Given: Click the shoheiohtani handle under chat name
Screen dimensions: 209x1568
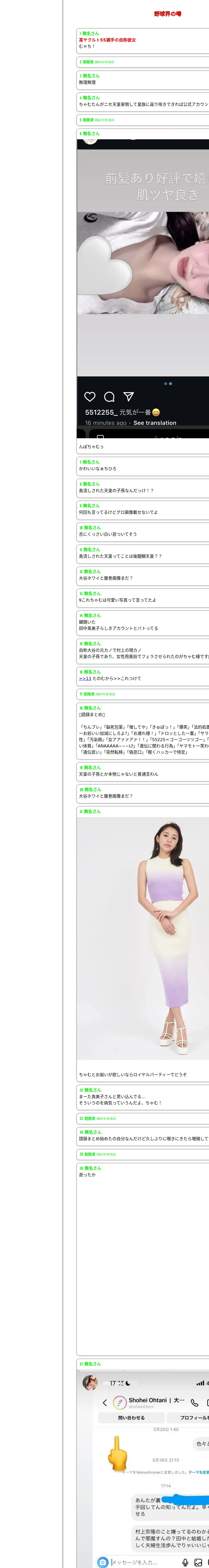Looking at the screenshot, I should tap(141, 1407).
